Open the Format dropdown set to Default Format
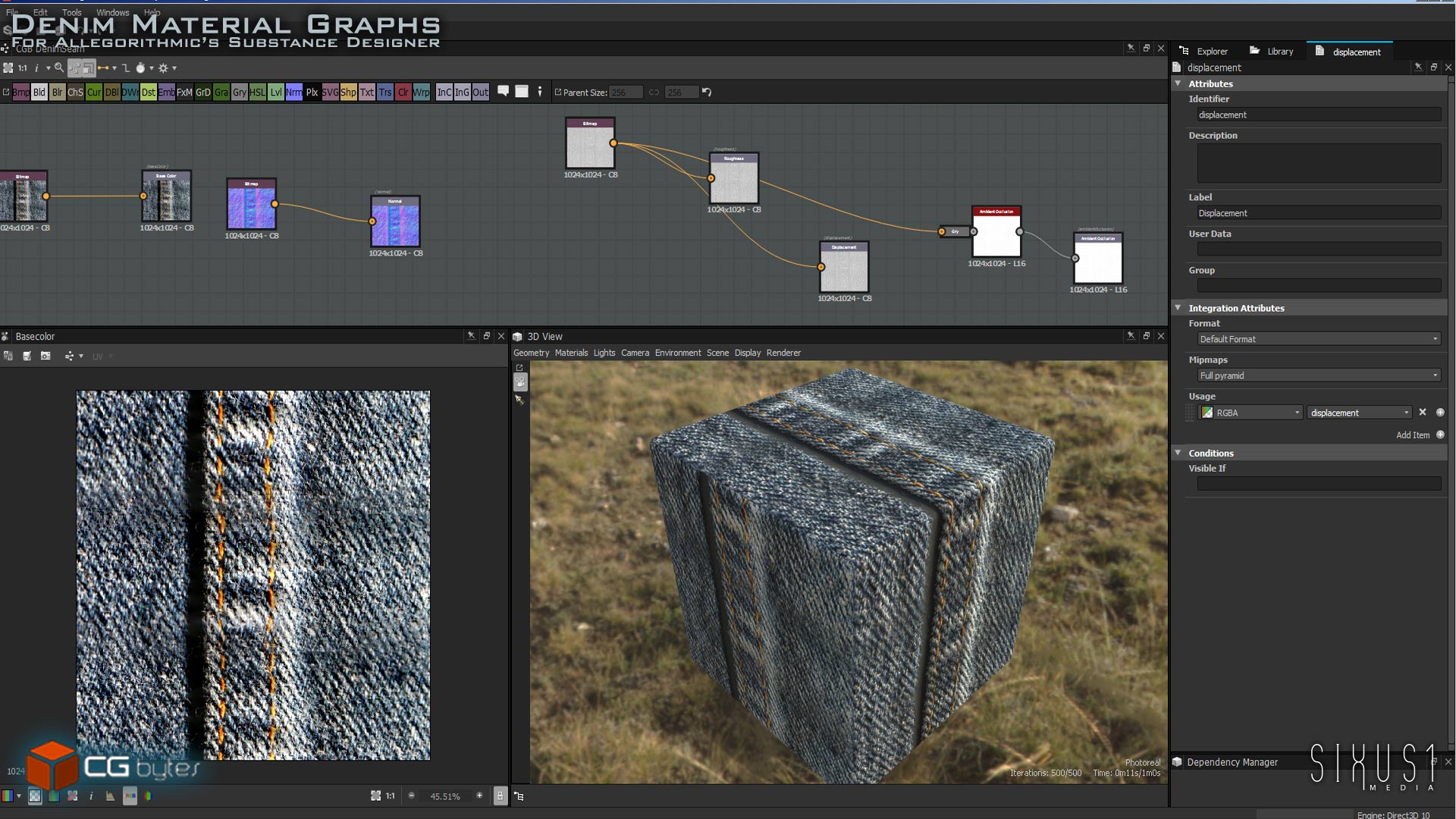Viewport: 1456px width, 819px height. coord(1319,339)
